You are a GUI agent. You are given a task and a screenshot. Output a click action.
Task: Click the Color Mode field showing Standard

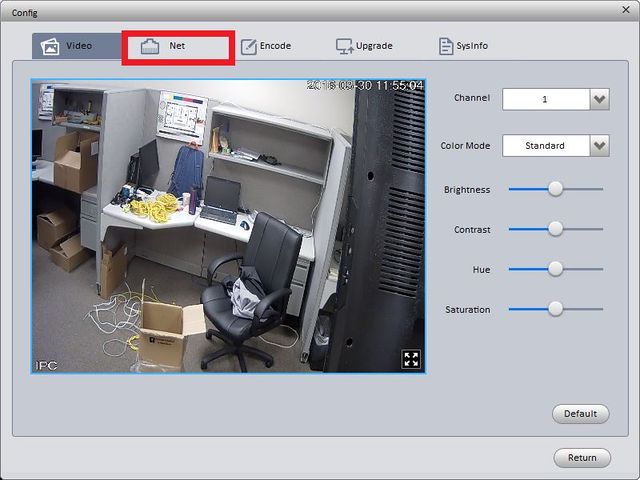point(546,146)
